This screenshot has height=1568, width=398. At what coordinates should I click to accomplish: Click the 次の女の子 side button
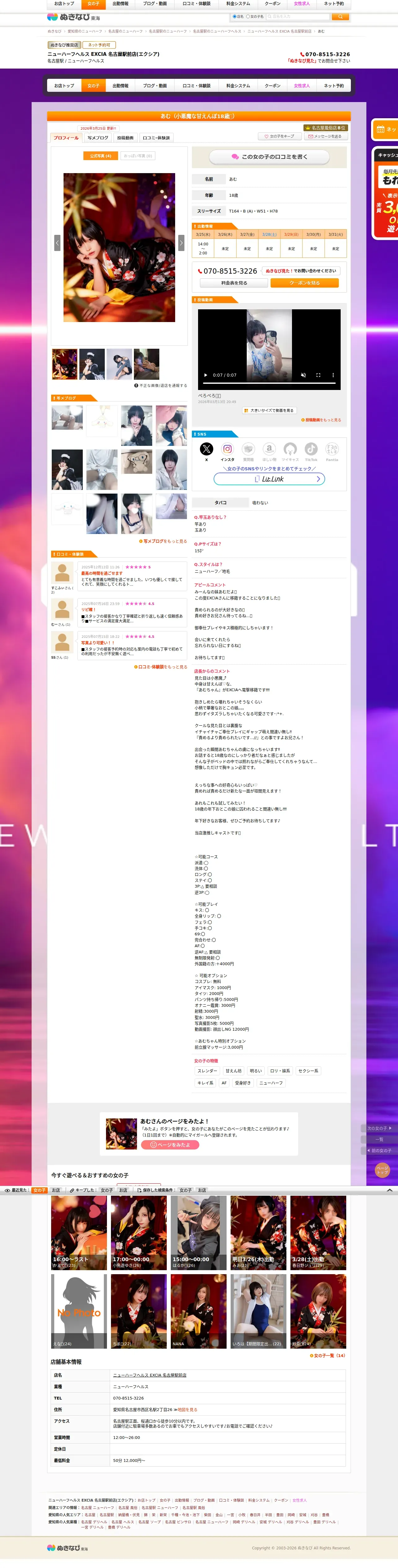pyautogui.click(x=379, y=1128)
